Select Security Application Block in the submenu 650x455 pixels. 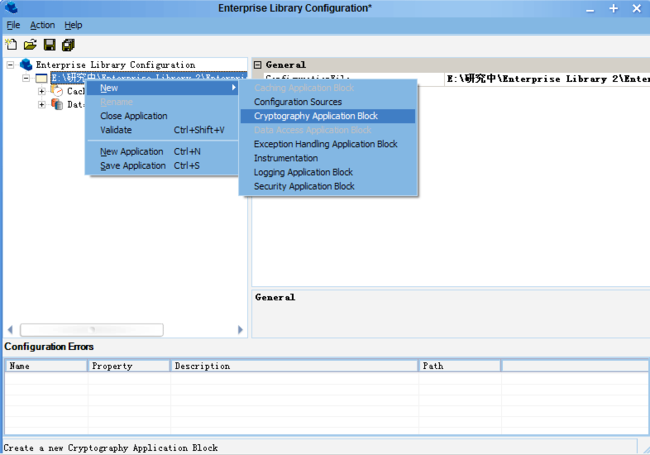(x=328, y=186)
